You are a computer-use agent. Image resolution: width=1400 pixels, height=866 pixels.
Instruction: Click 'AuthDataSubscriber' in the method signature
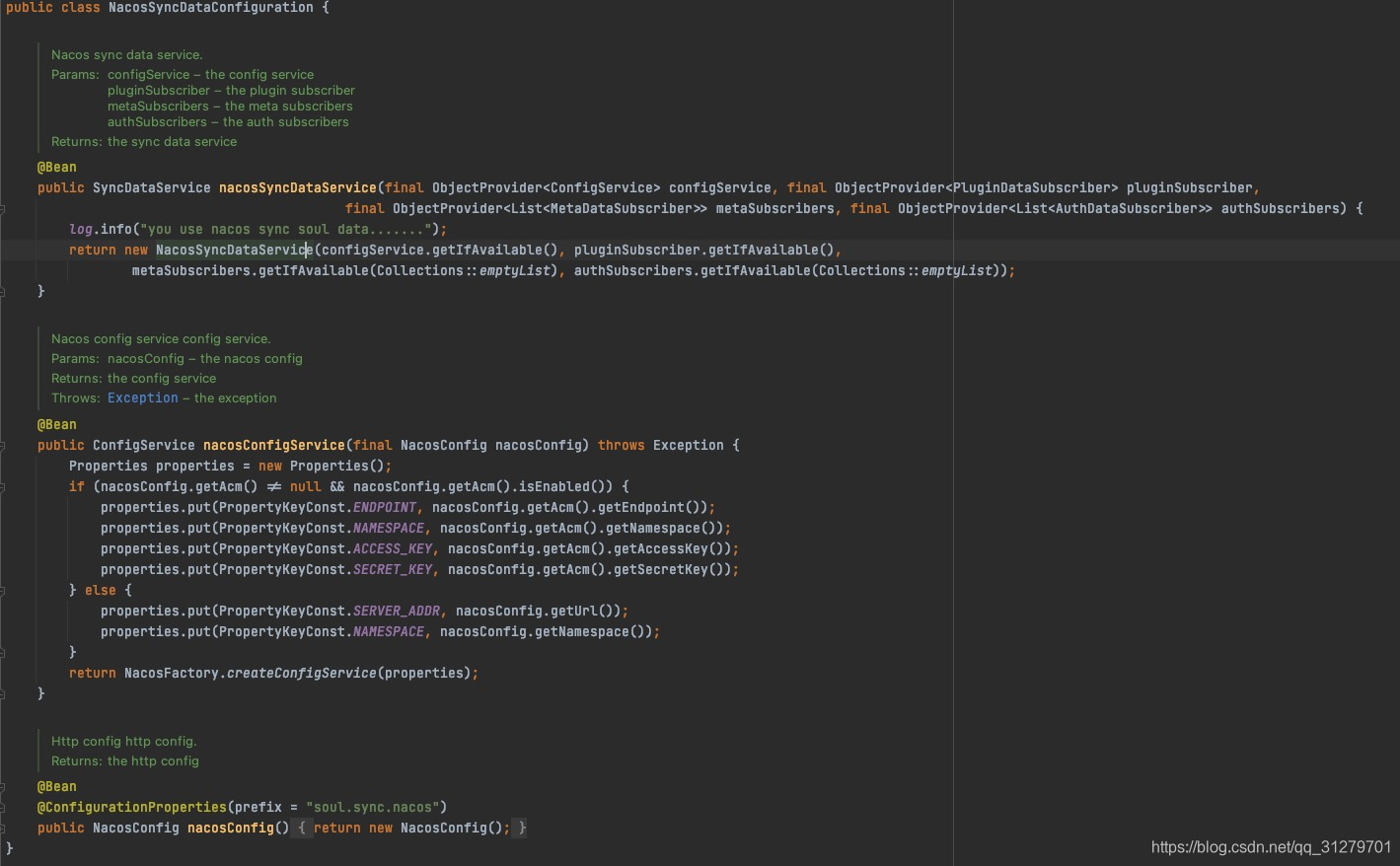pyautogui.click(x=1127, y=208)
